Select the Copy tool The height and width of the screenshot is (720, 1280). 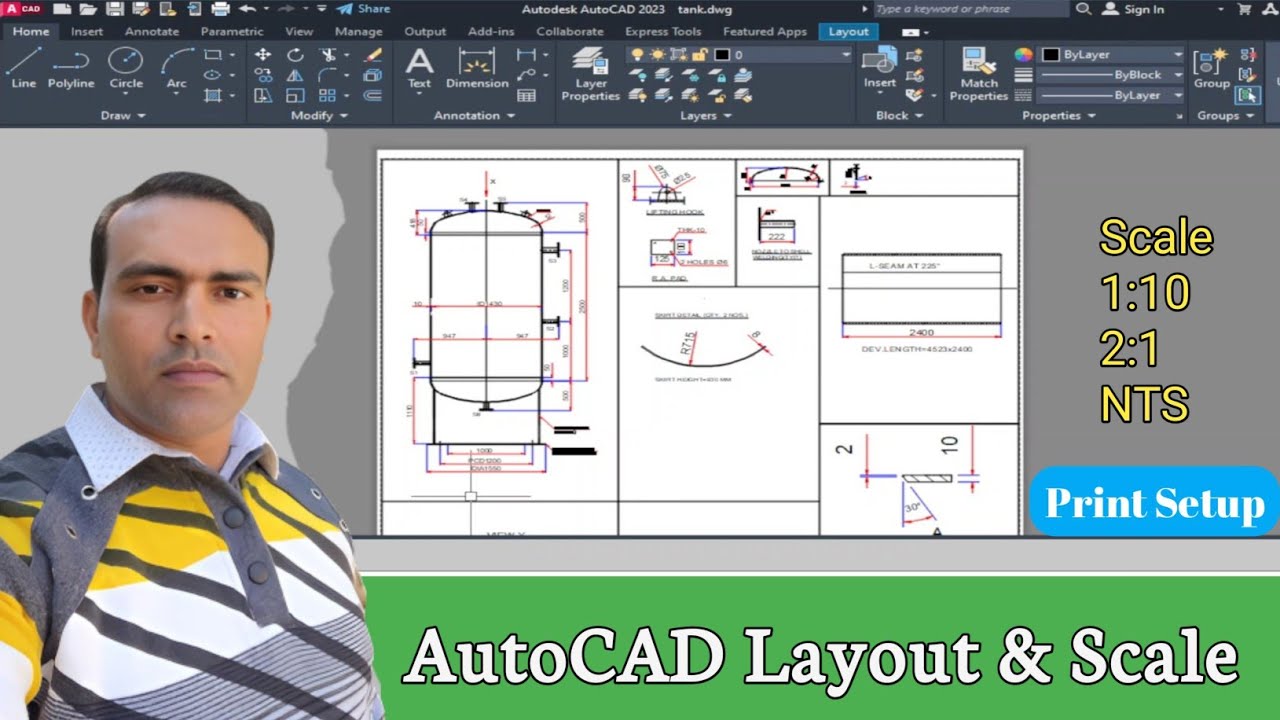pos(263,75)
